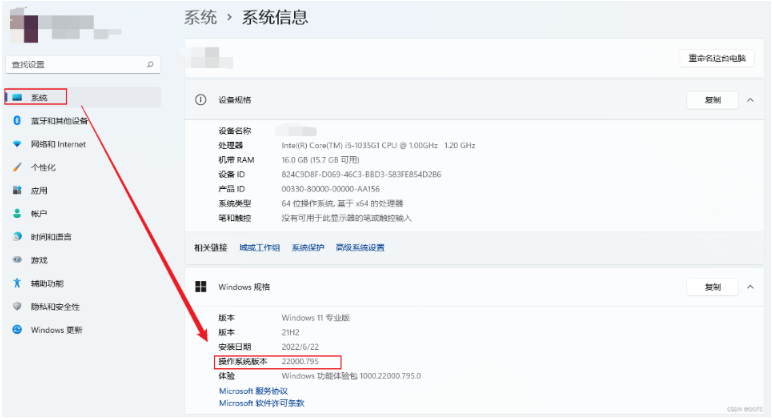Open 域或工作组 related link

[259, 247]
